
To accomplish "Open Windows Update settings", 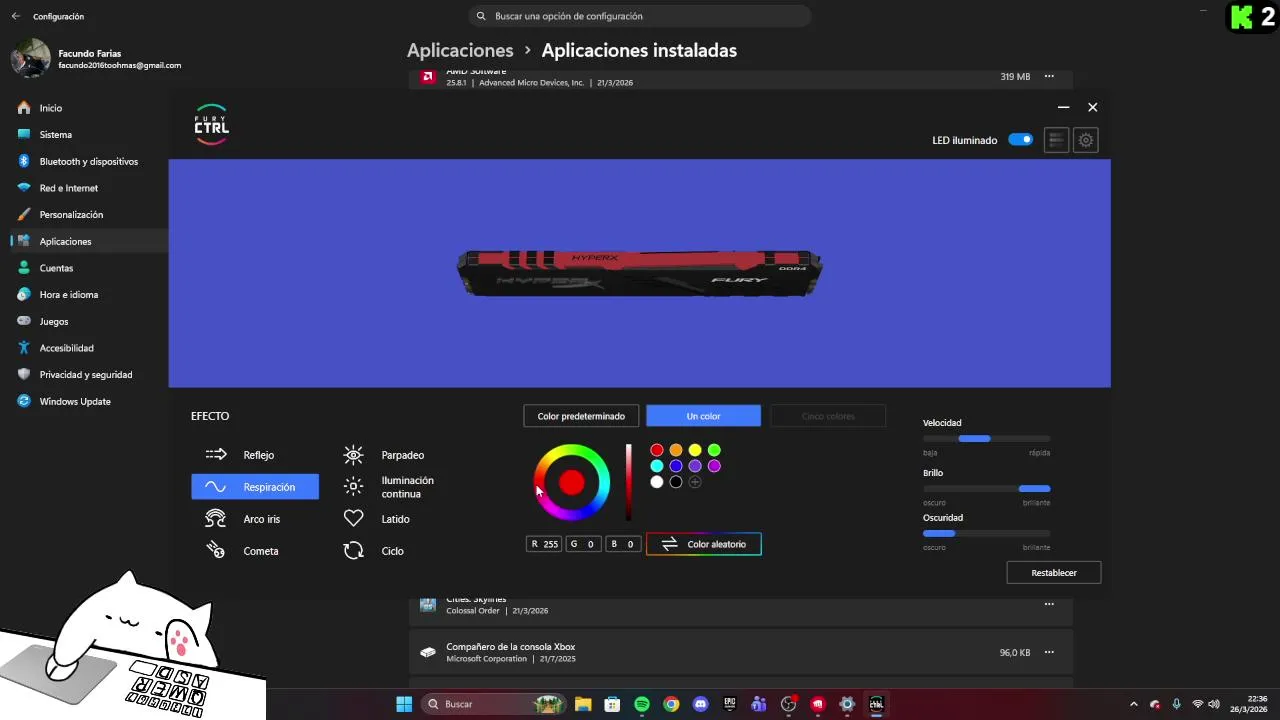I will tap(88, 401).
